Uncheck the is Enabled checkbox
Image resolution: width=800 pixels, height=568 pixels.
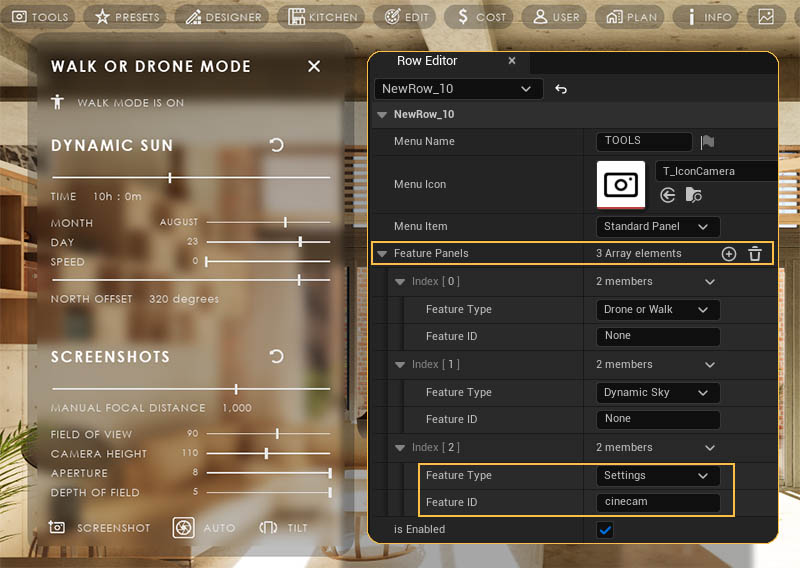[x=604, y=529]
